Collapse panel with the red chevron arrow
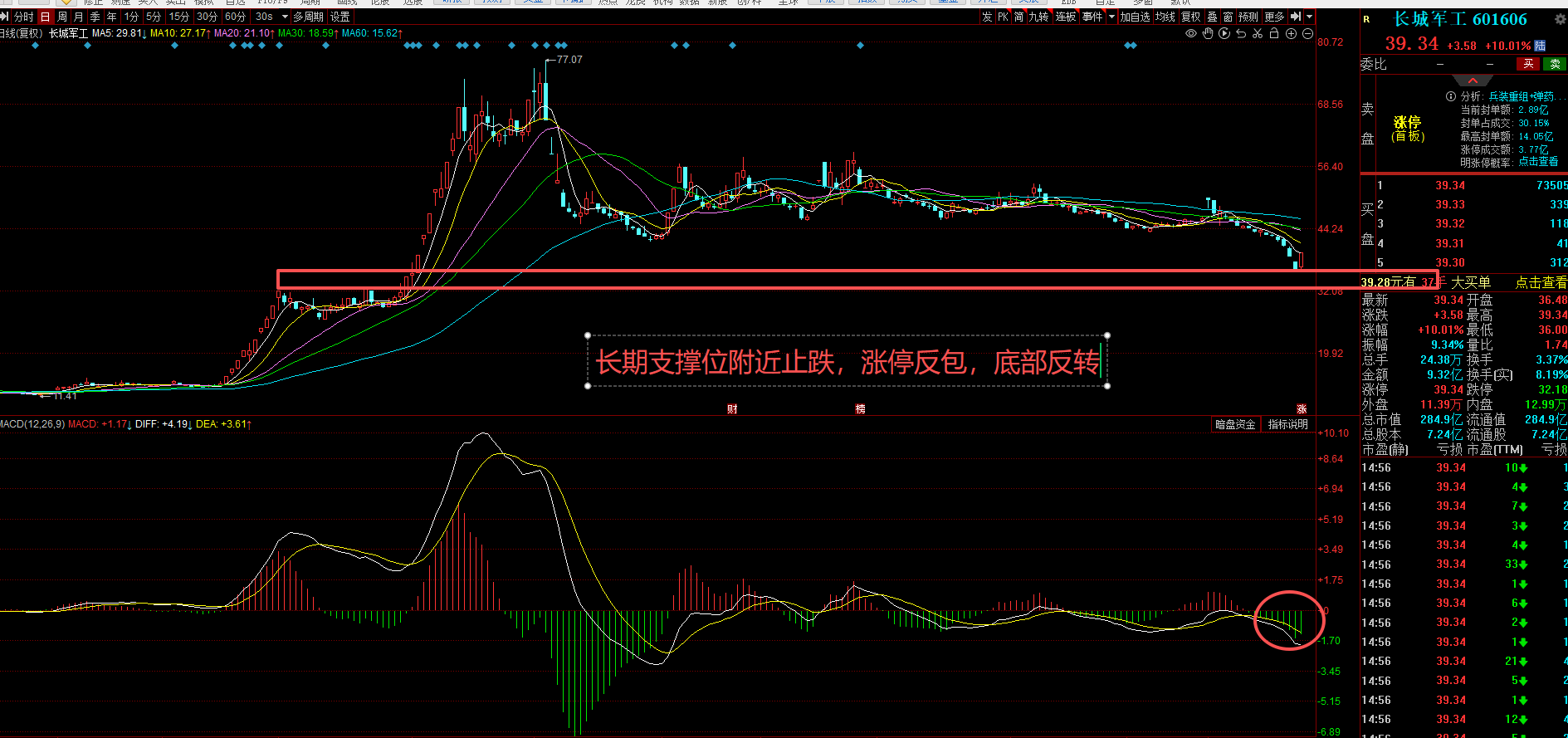Viewport: 1568px width, 738px height. click(x=1473, y=81)
